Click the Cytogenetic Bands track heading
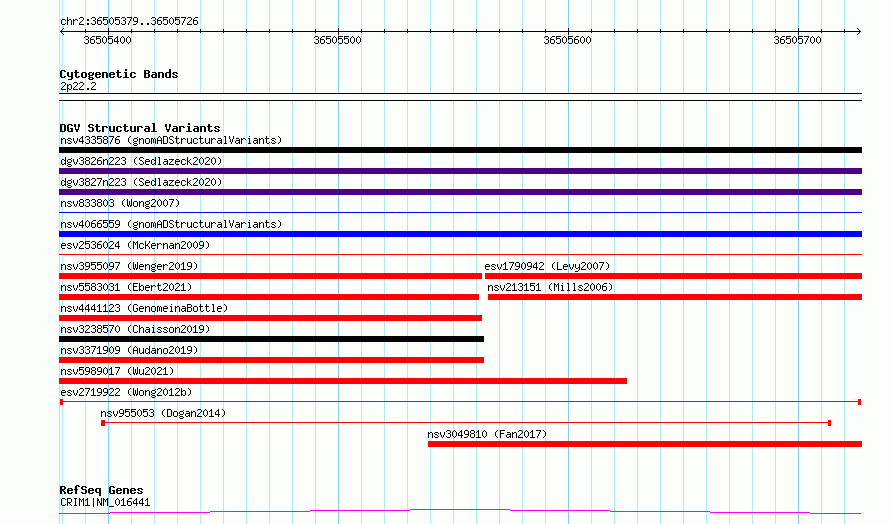This screenshot has height=524, width=890. click(119, 74)
